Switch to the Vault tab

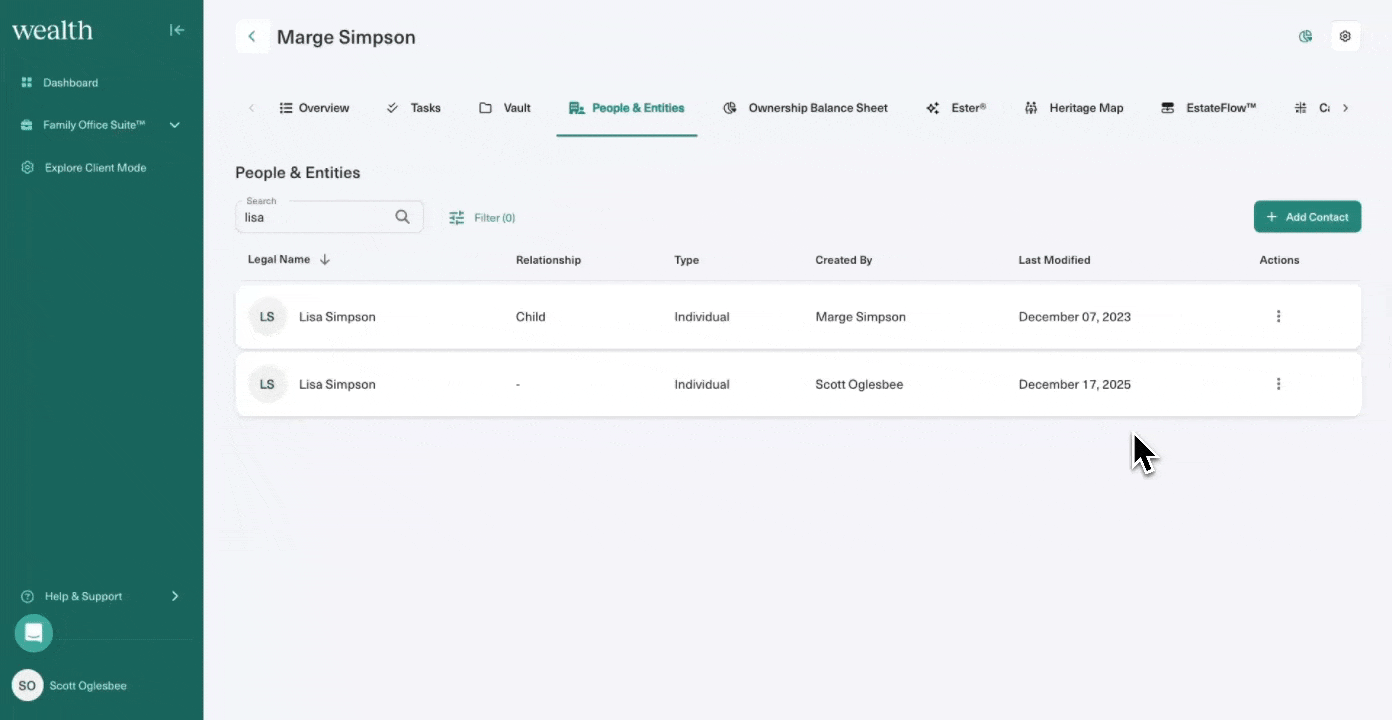pyautogui.click(x=505, y=108)
